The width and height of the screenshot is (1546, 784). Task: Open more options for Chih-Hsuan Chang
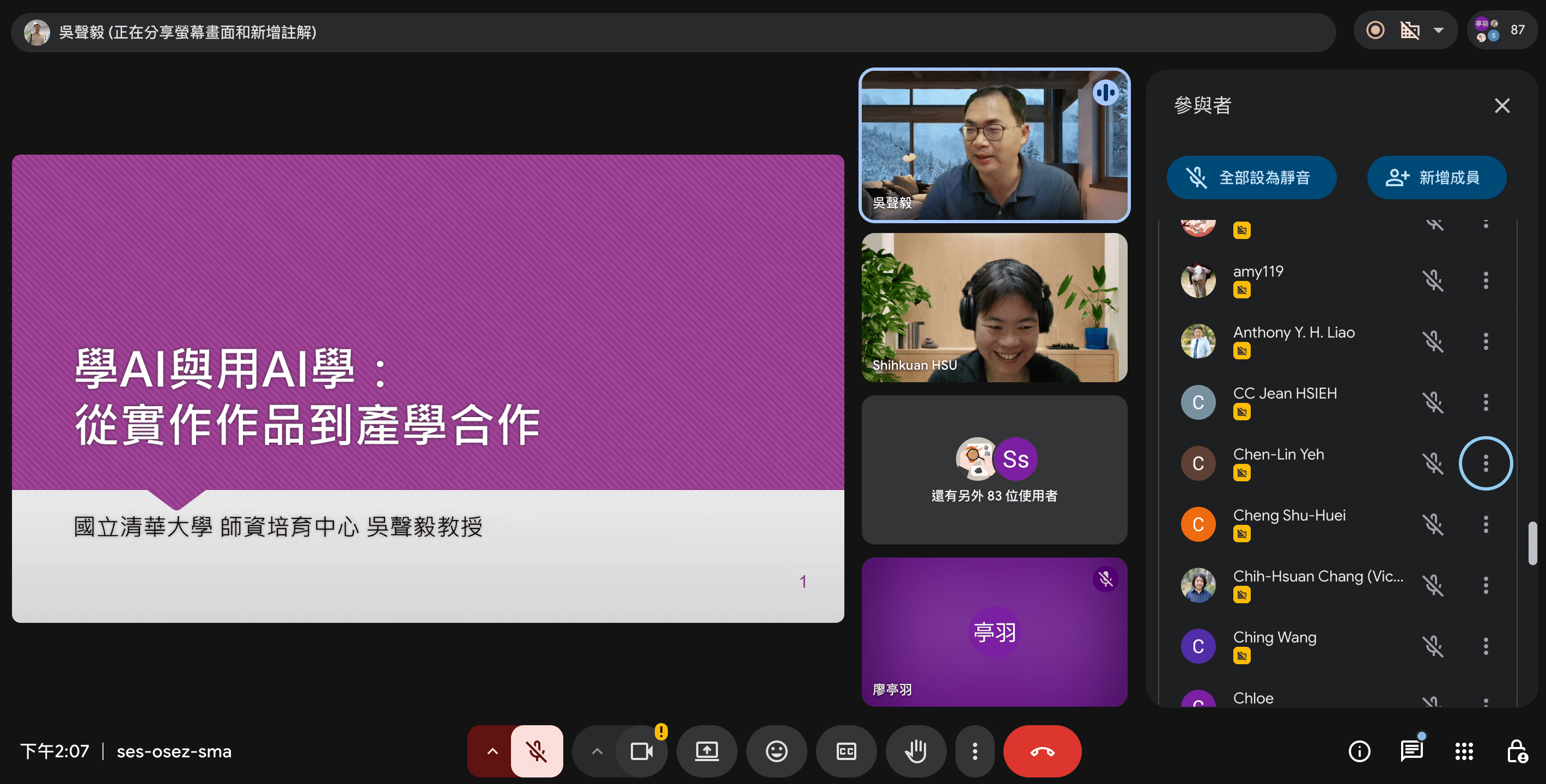tap(1486, 585)
